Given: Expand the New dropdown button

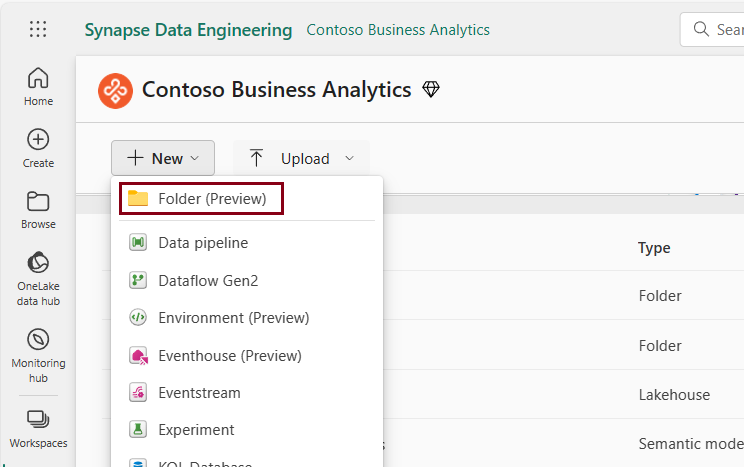Looking at the screenshot, I should point(163,158).
